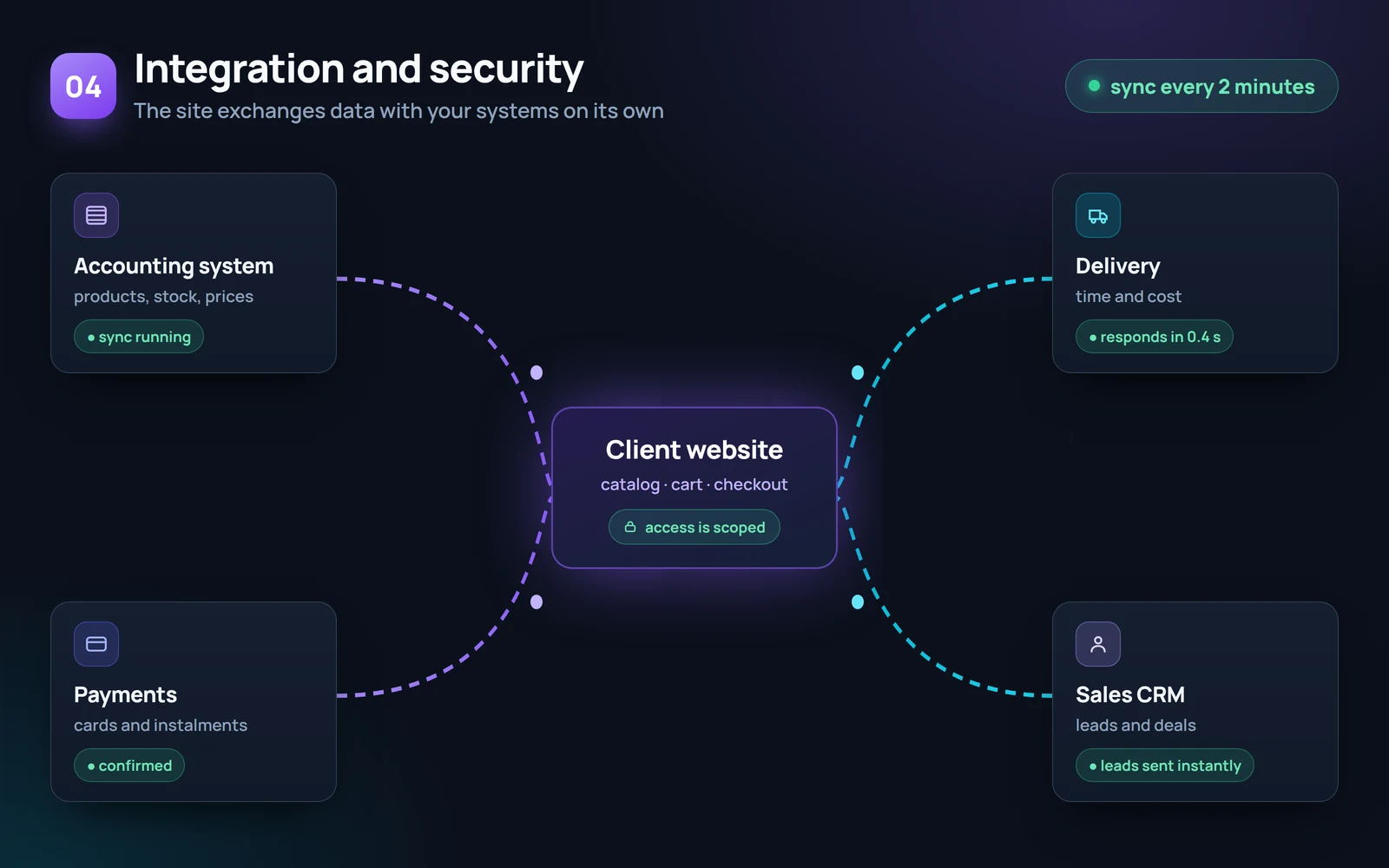Click the Sales CRM person icon
The width and height of the screenshot is (1389, 868).
click(1098, 644)
